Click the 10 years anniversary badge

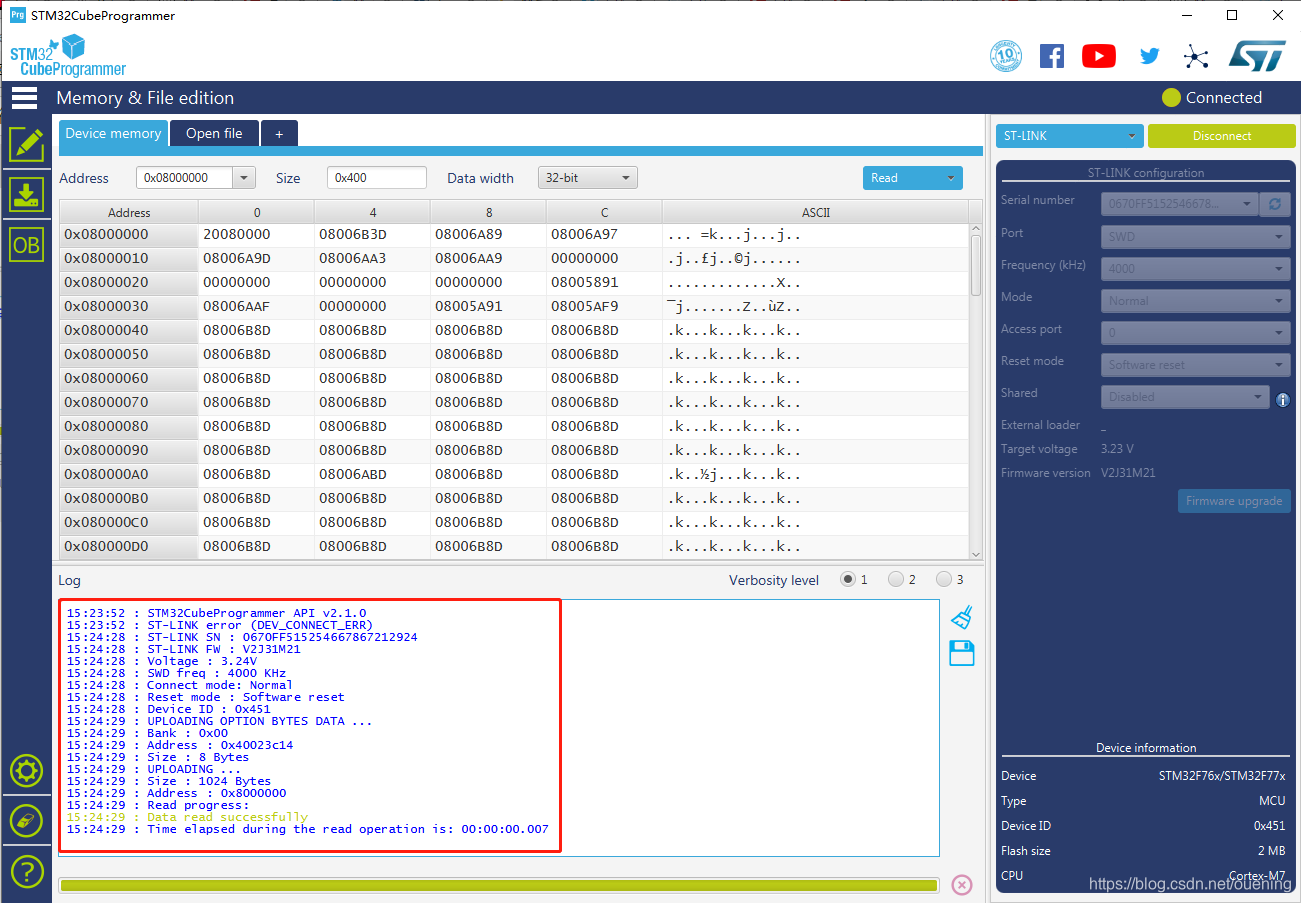point(1005,56)
